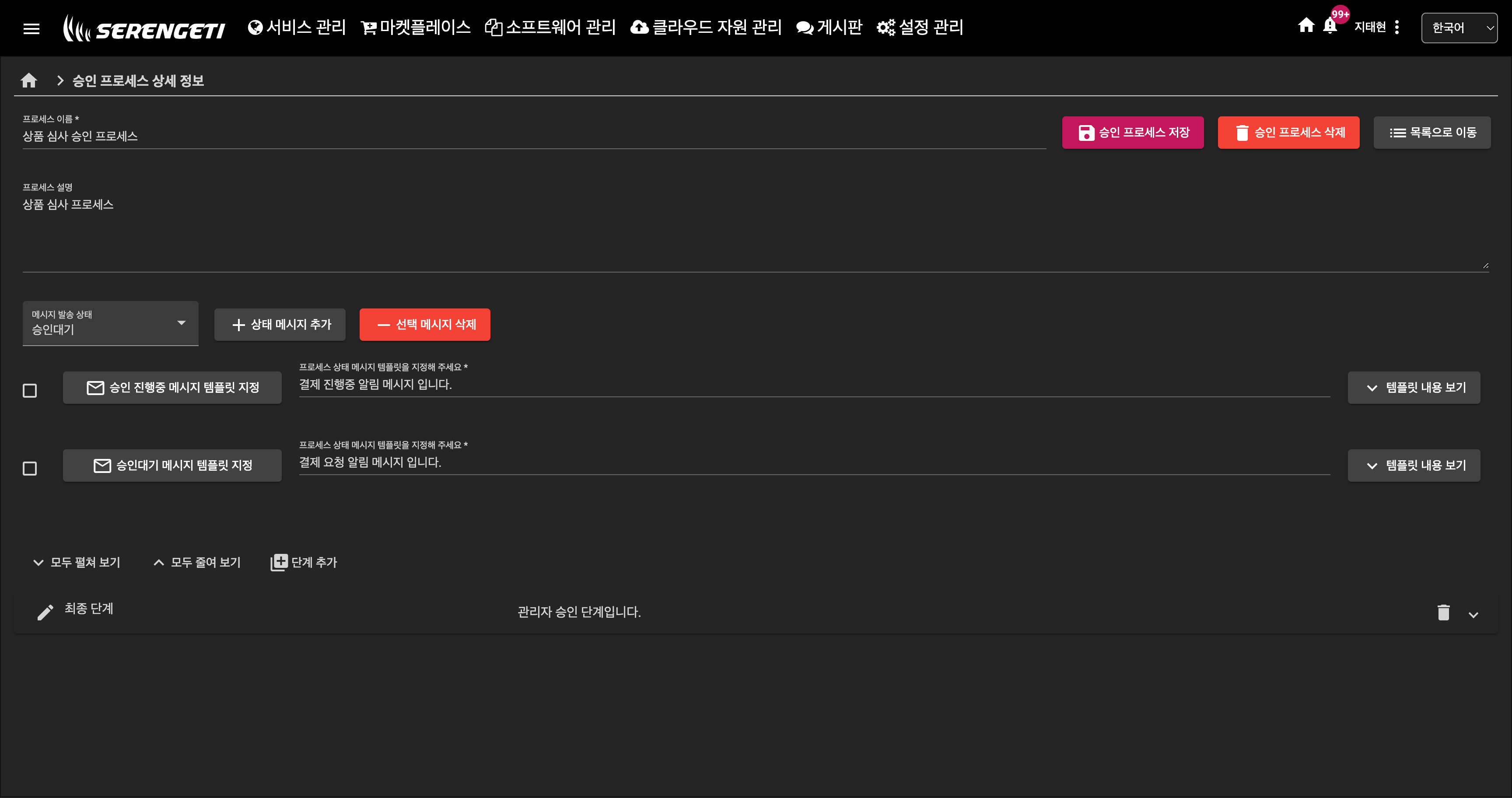The height and width of the screenshot is (798, 1512).
Task: Click the breadcrumb home icon
Action: tap(29, 80)
